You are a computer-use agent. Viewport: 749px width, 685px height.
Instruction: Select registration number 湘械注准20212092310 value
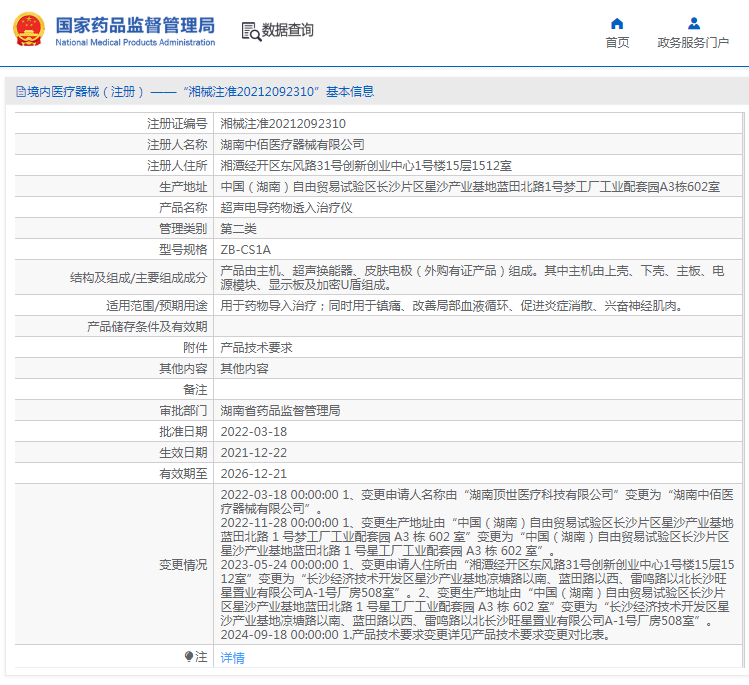(283, 124)
